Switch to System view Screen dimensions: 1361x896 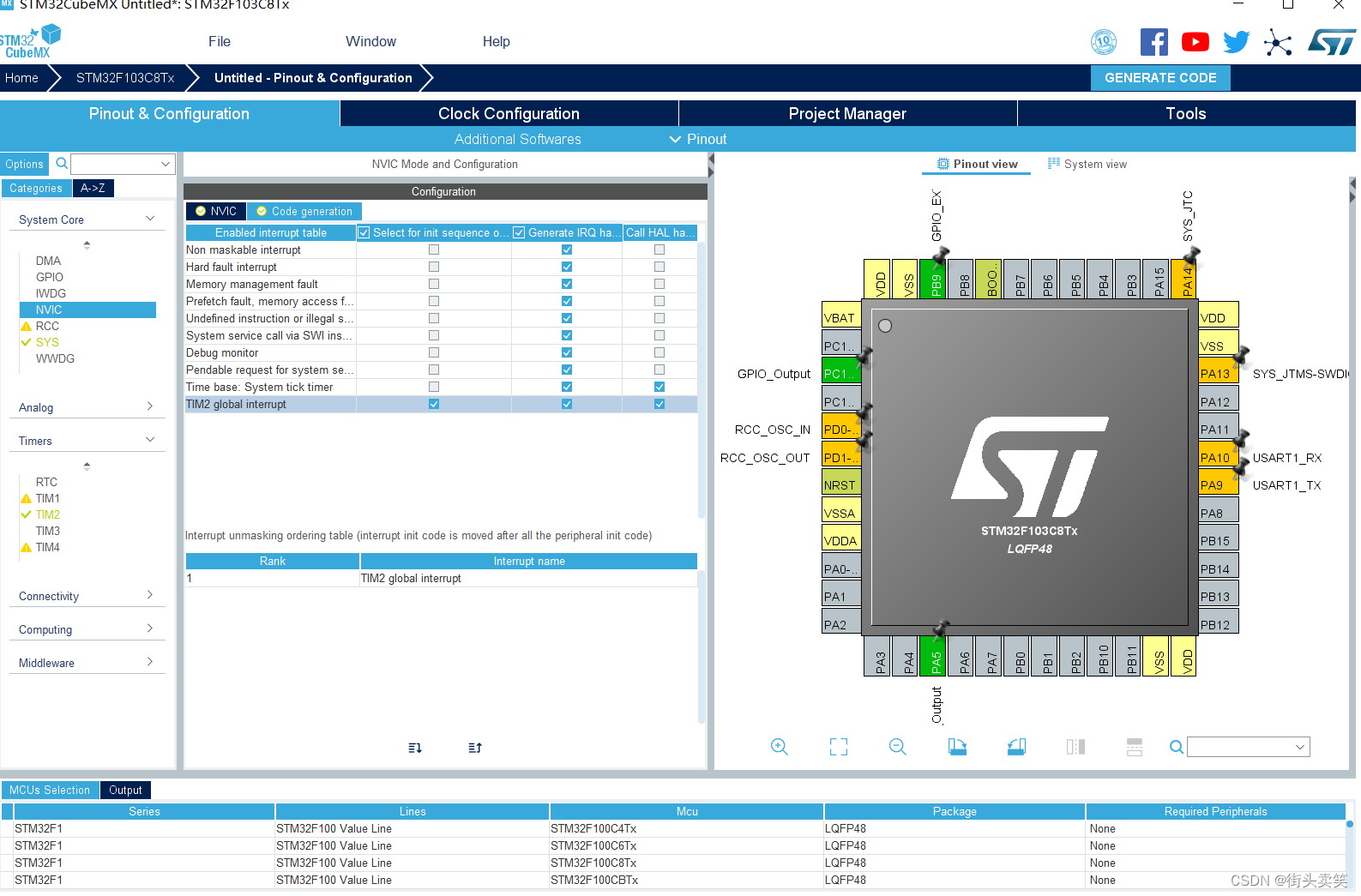tap(1087, 164)
